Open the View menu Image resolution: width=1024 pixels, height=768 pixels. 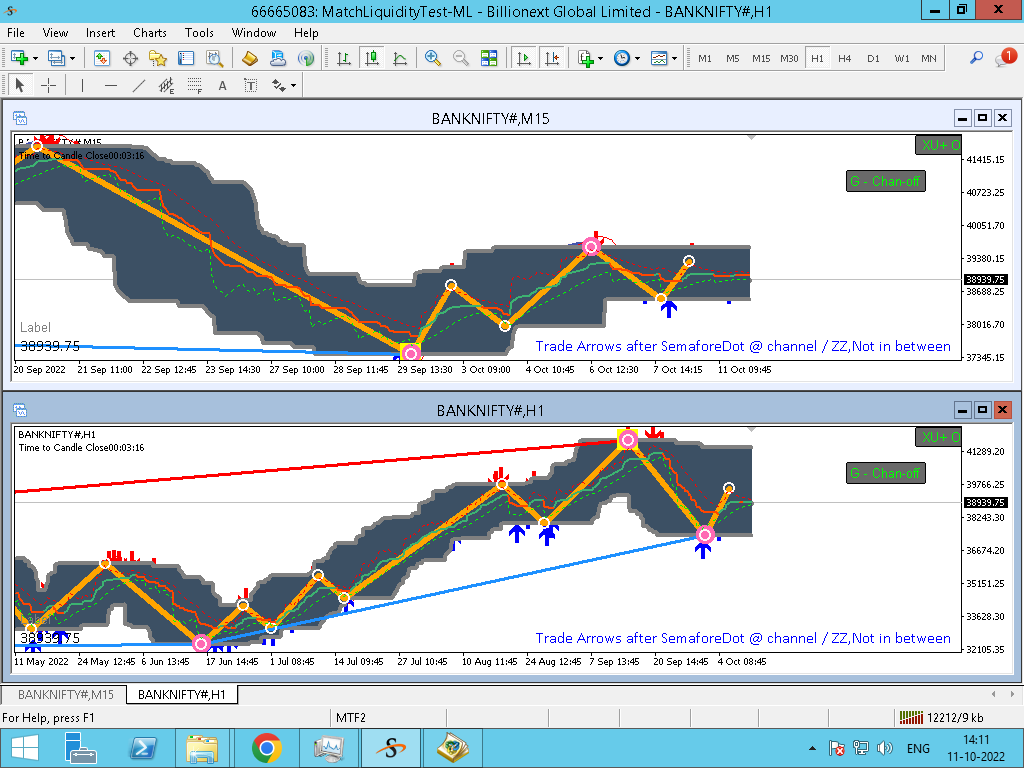click(55, 33)
